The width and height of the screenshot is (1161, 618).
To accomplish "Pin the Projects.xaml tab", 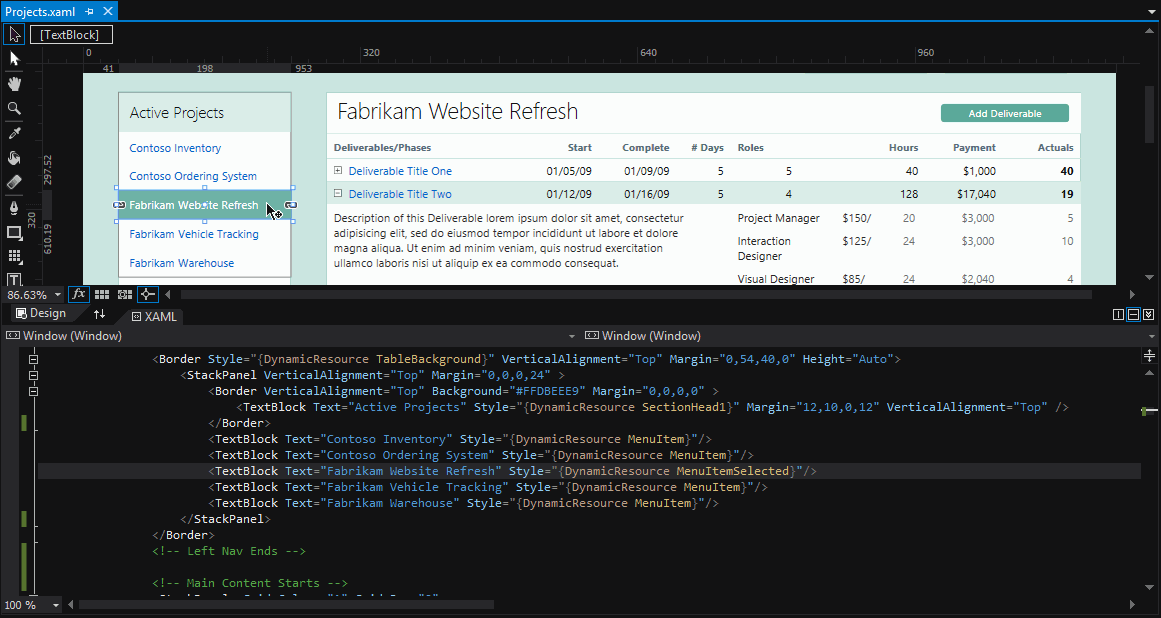I will (90, 11).
